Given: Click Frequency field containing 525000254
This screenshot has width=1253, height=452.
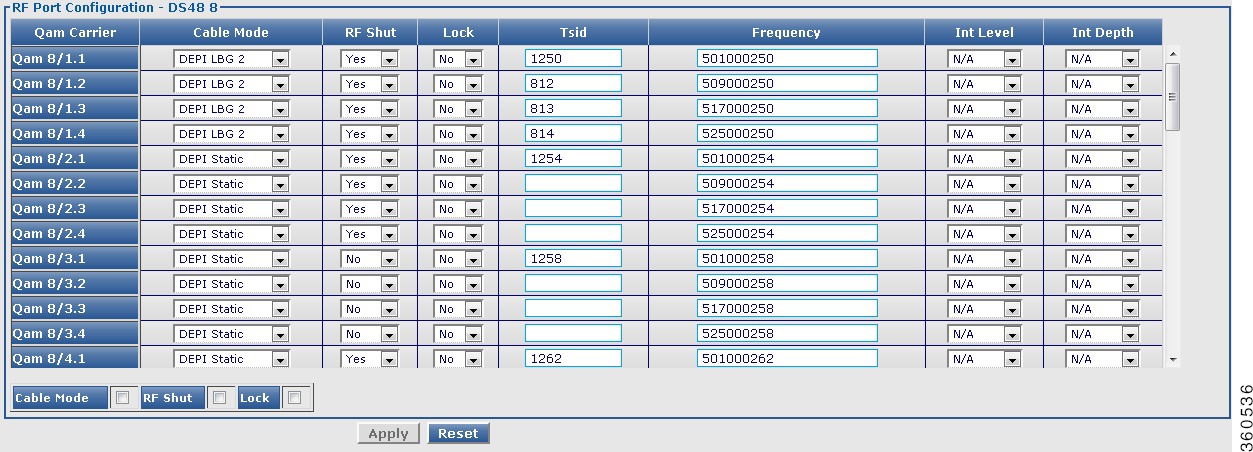Looking at the screenshot, I should pyautogui.click(x=787, y=234).
